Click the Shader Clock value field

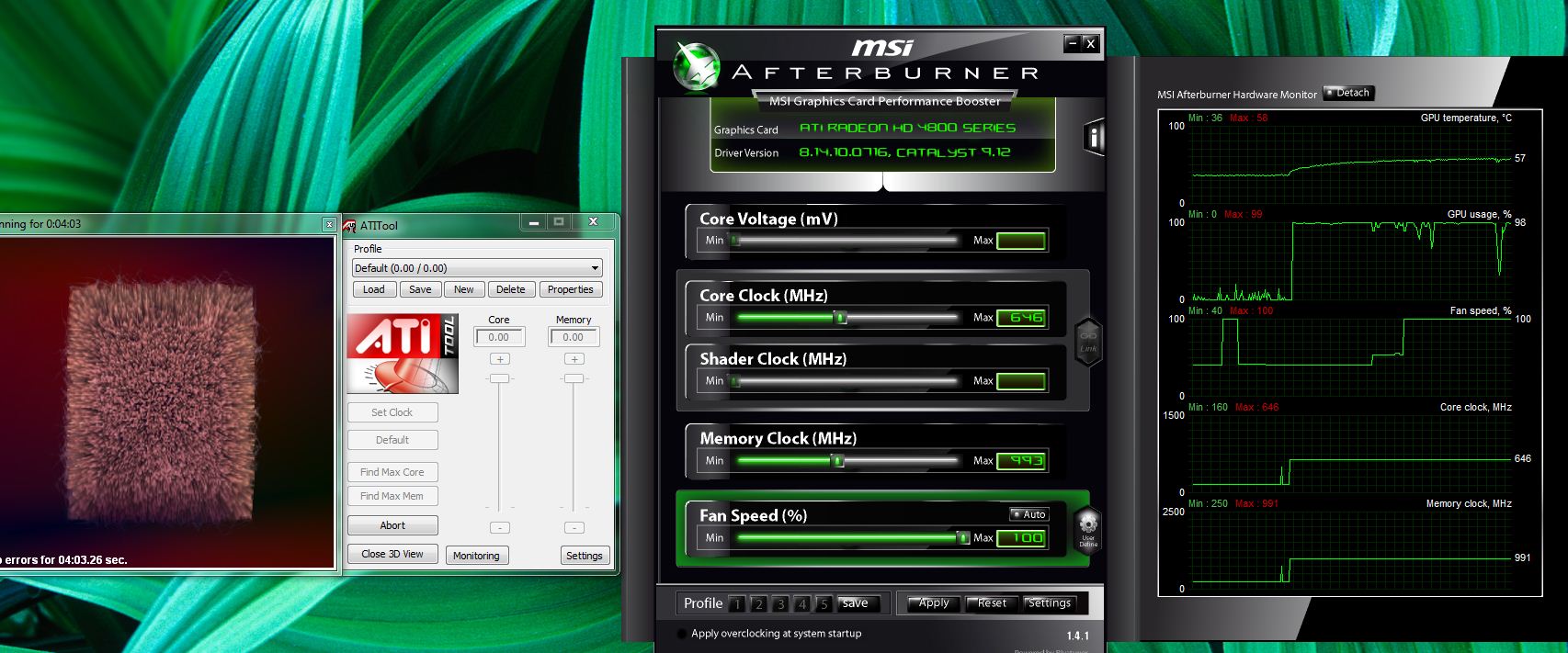[1021, 381]
